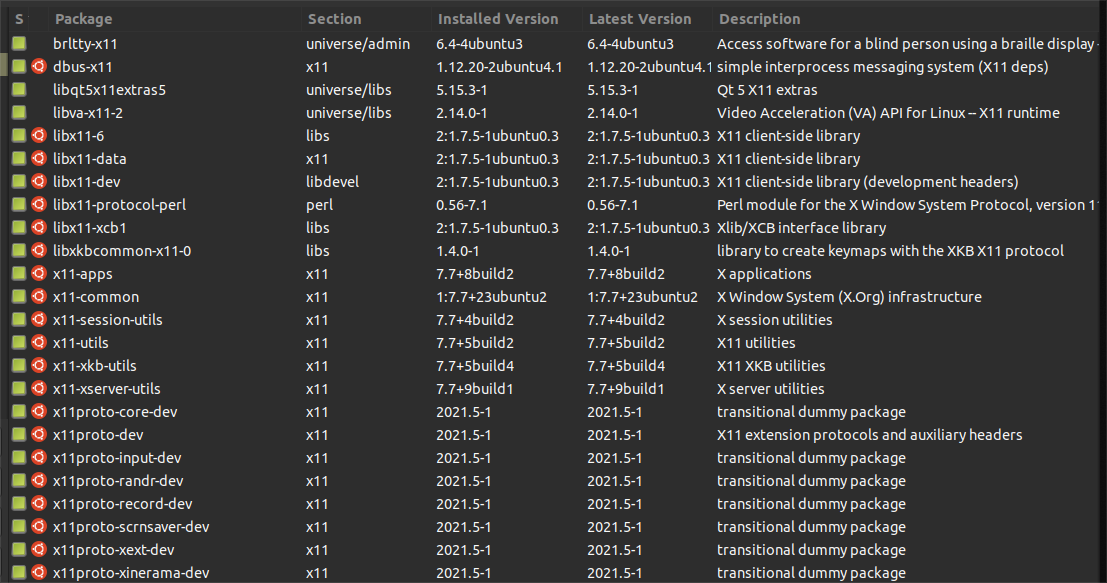
Task: Click 'X11 extension protocols and auxiliary headers'
Action: click(x=870, y=435)
